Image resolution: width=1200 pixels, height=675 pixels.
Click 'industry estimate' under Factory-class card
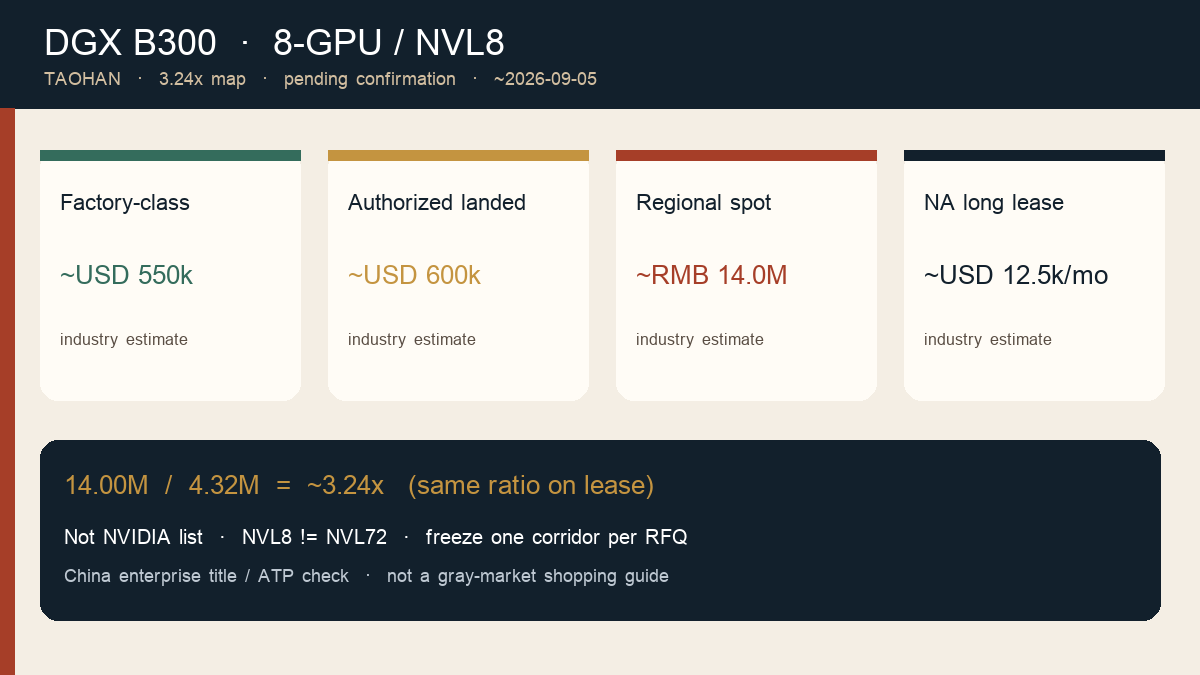[x=124, y=339]
